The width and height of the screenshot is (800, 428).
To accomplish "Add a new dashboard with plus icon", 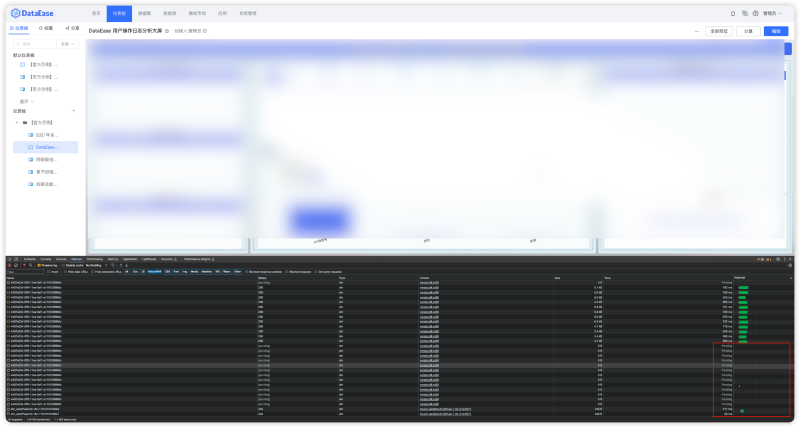I will [73, 111].
